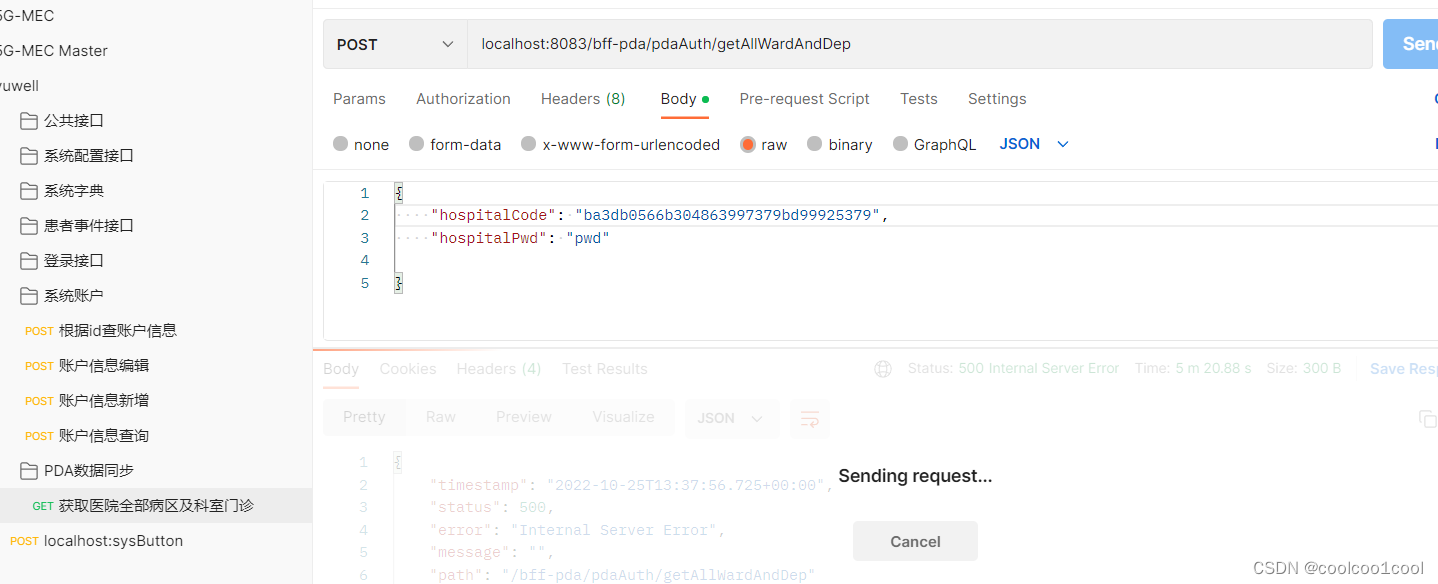This screenshot has width=1438, height=584.
Task: Click the globe network status icon
Action: pyautogui.click(x=883, y=369)
